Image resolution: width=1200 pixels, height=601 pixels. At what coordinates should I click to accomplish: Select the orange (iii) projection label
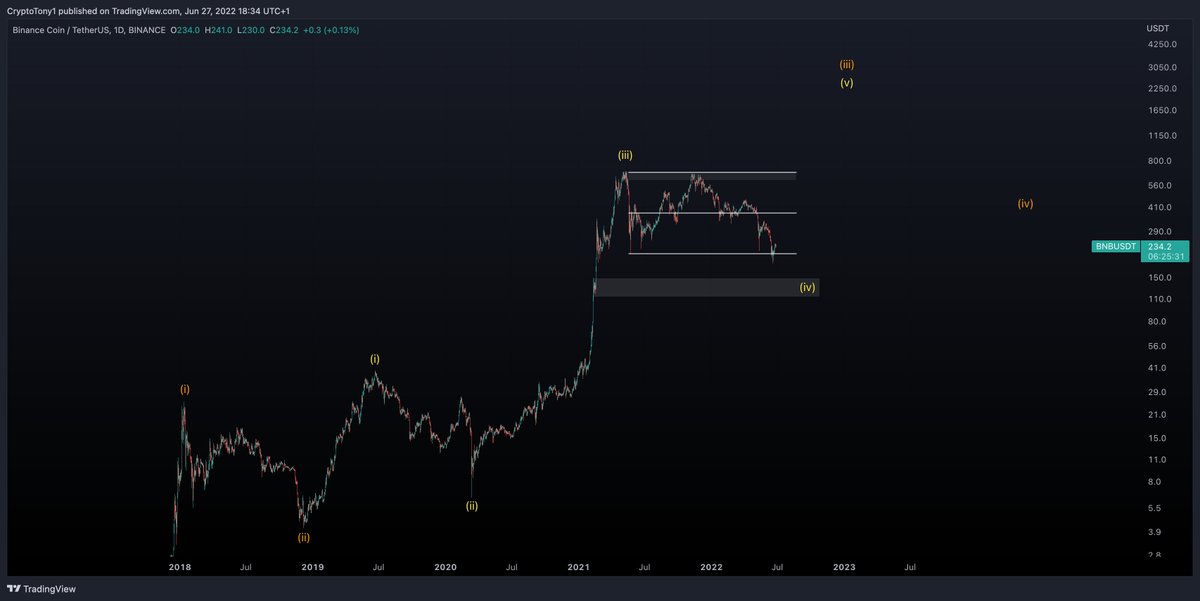pyautogui.click(x=846, y=65)
